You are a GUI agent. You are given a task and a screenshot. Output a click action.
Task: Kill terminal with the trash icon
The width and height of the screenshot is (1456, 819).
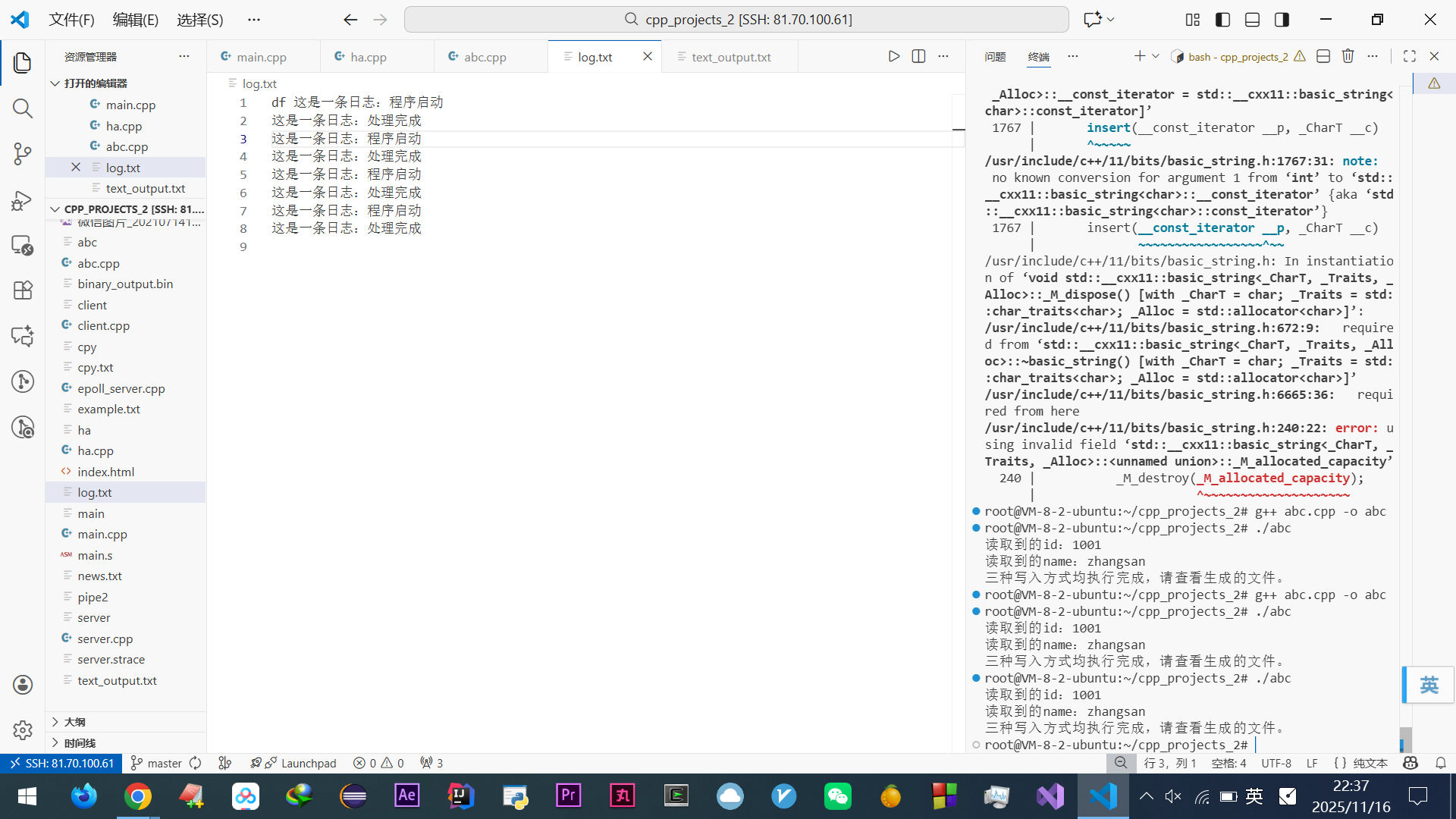point(1348,56)
